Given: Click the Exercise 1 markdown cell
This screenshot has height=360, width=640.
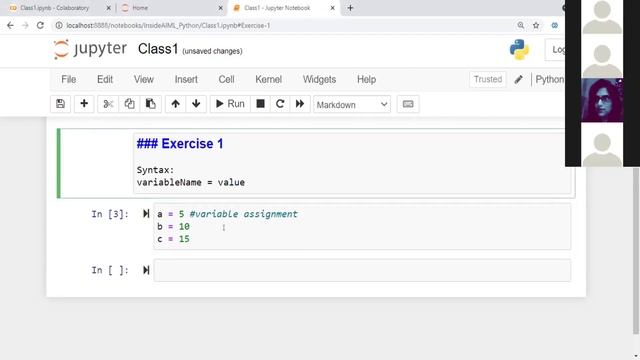Looking at the screenshot, I should 352,163.
